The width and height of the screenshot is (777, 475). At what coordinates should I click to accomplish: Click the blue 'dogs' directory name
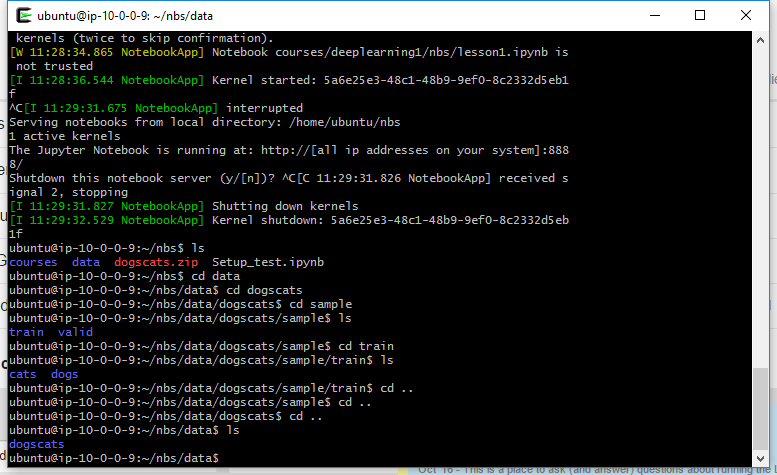point(64,374)
